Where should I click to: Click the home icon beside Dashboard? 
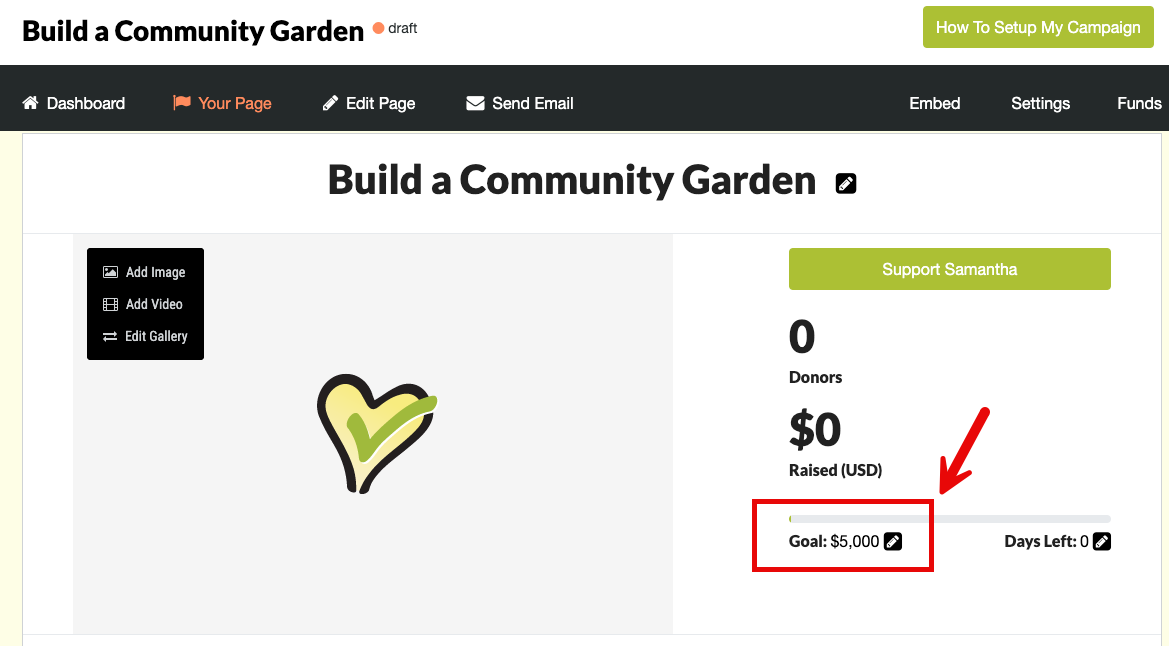click(30, 103)
